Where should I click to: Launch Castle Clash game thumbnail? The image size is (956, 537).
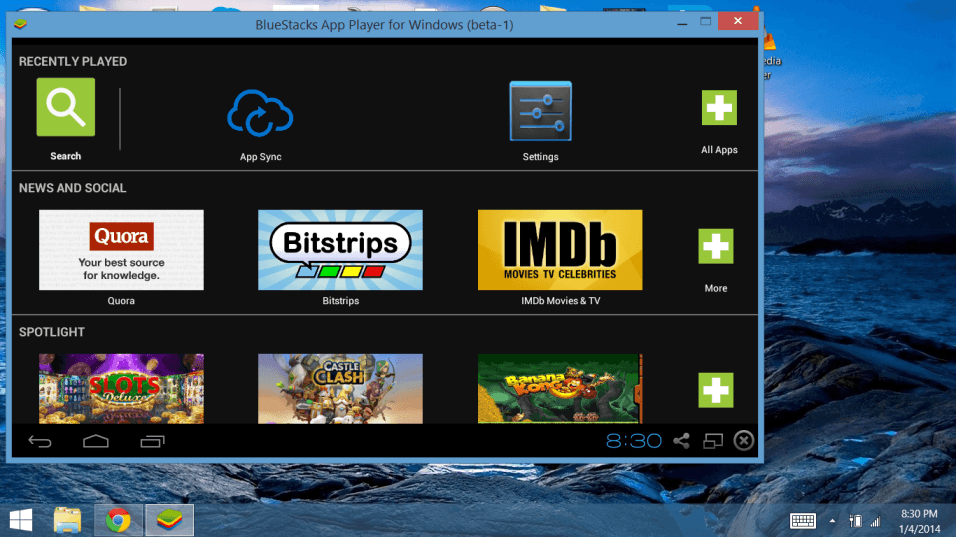[x=340, y=389]
